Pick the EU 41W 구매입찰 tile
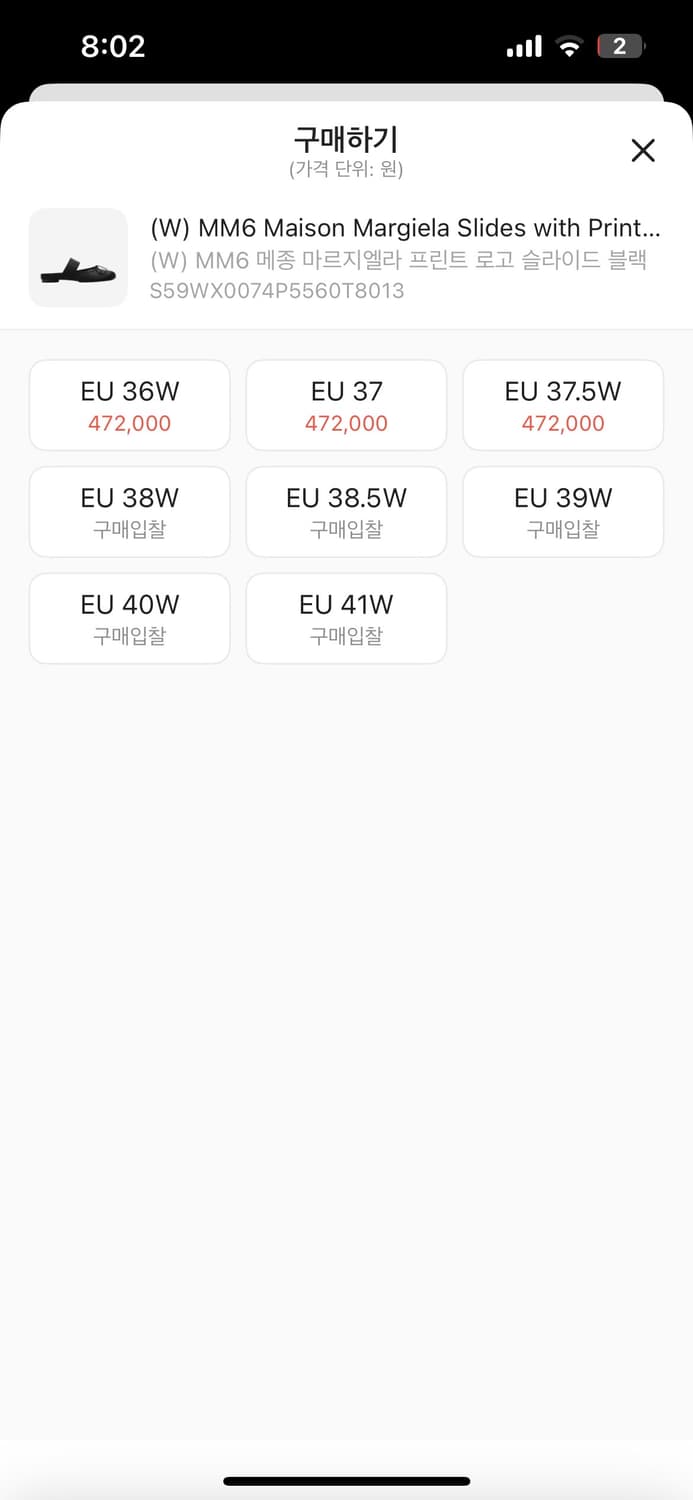 346,618
